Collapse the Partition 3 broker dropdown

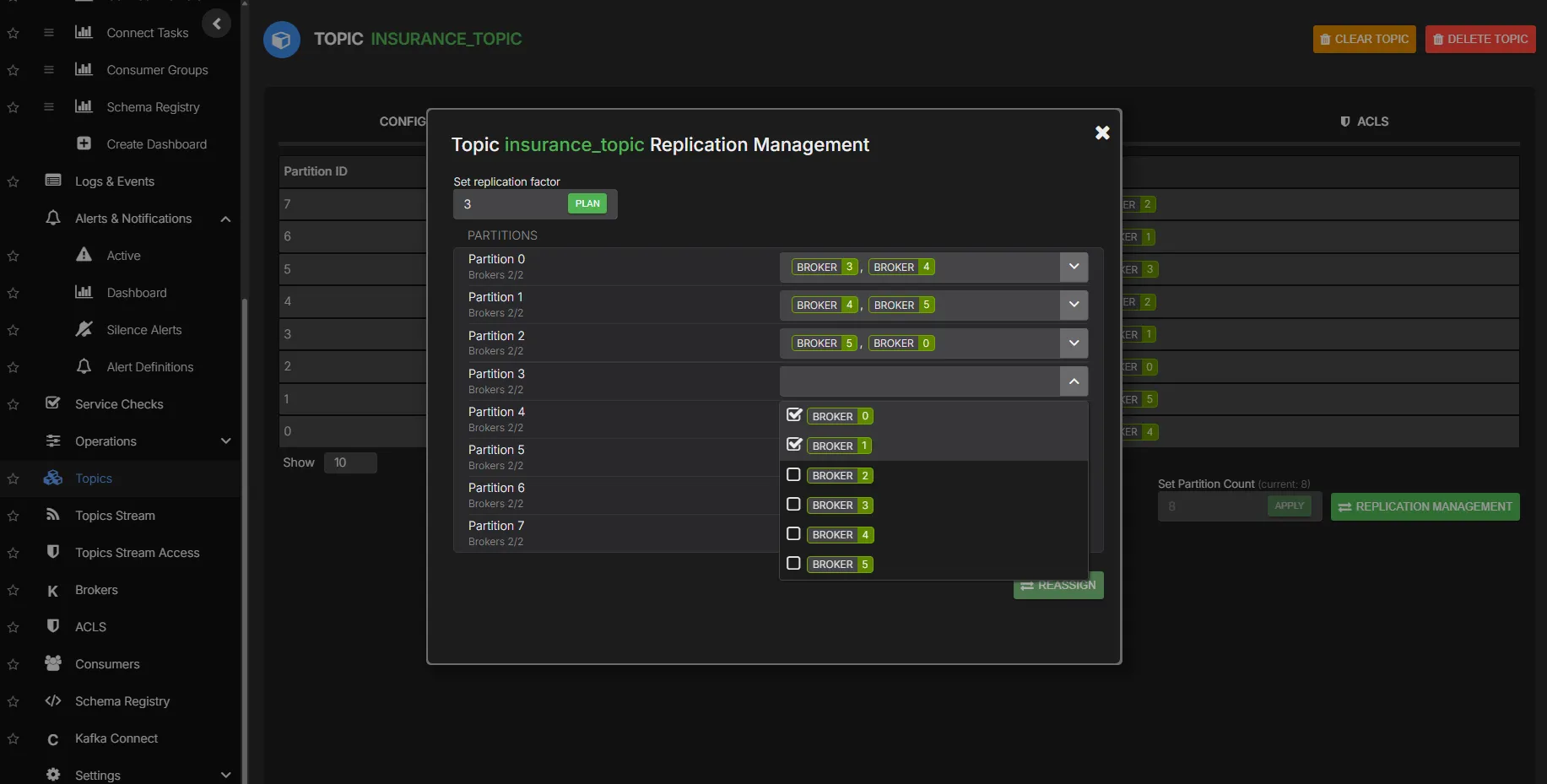[1074, 381]
